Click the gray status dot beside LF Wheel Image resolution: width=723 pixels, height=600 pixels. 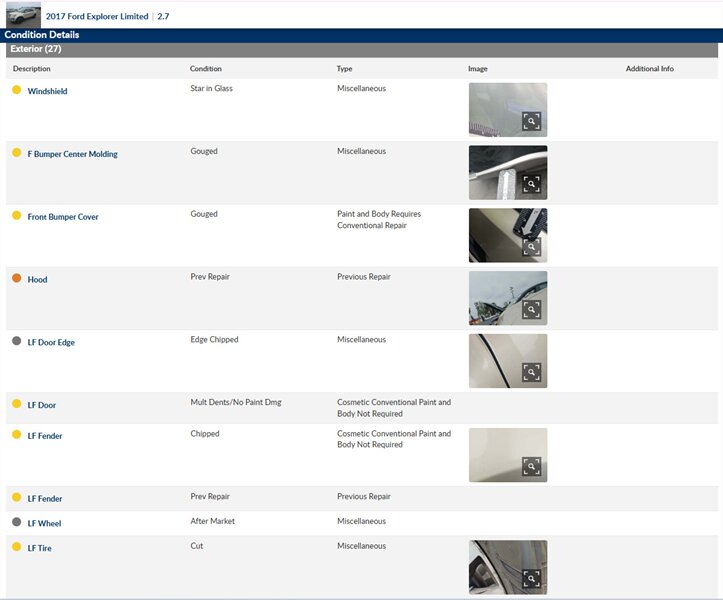16,522
